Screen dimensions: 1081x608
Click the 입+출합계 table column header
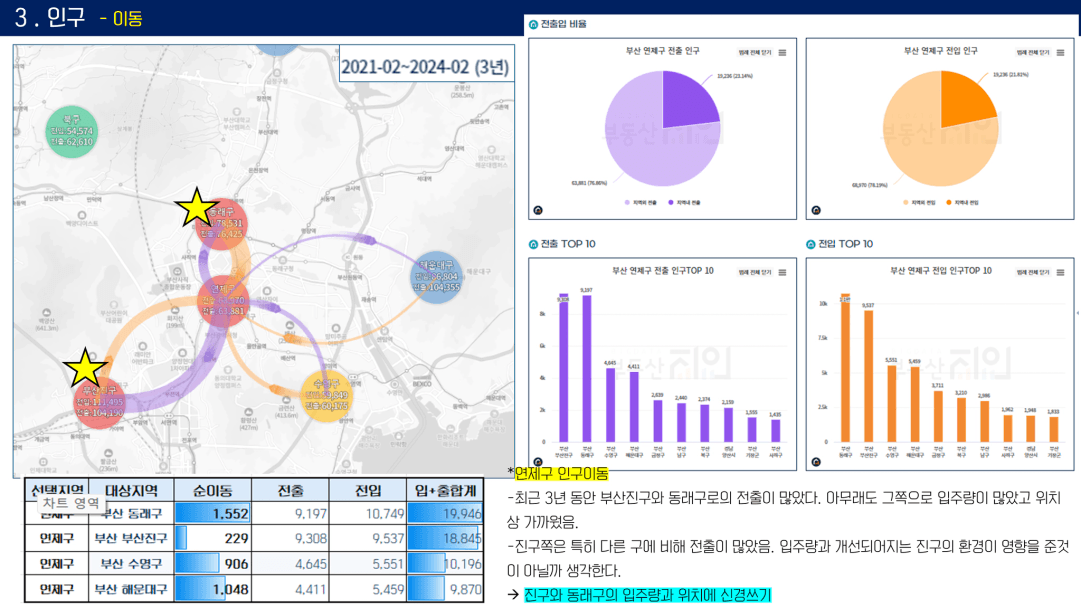coord(445,490)
